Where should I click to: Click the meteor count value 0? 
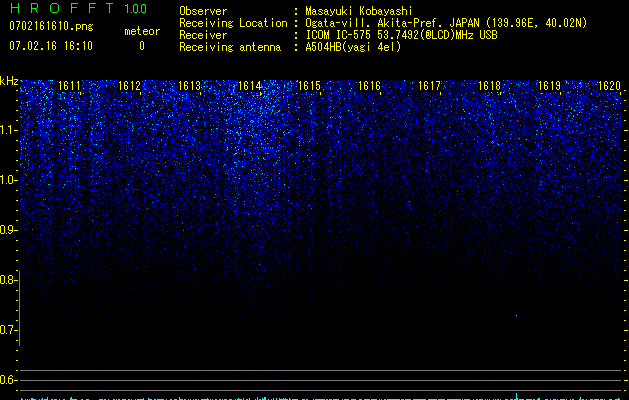(142, 46)
